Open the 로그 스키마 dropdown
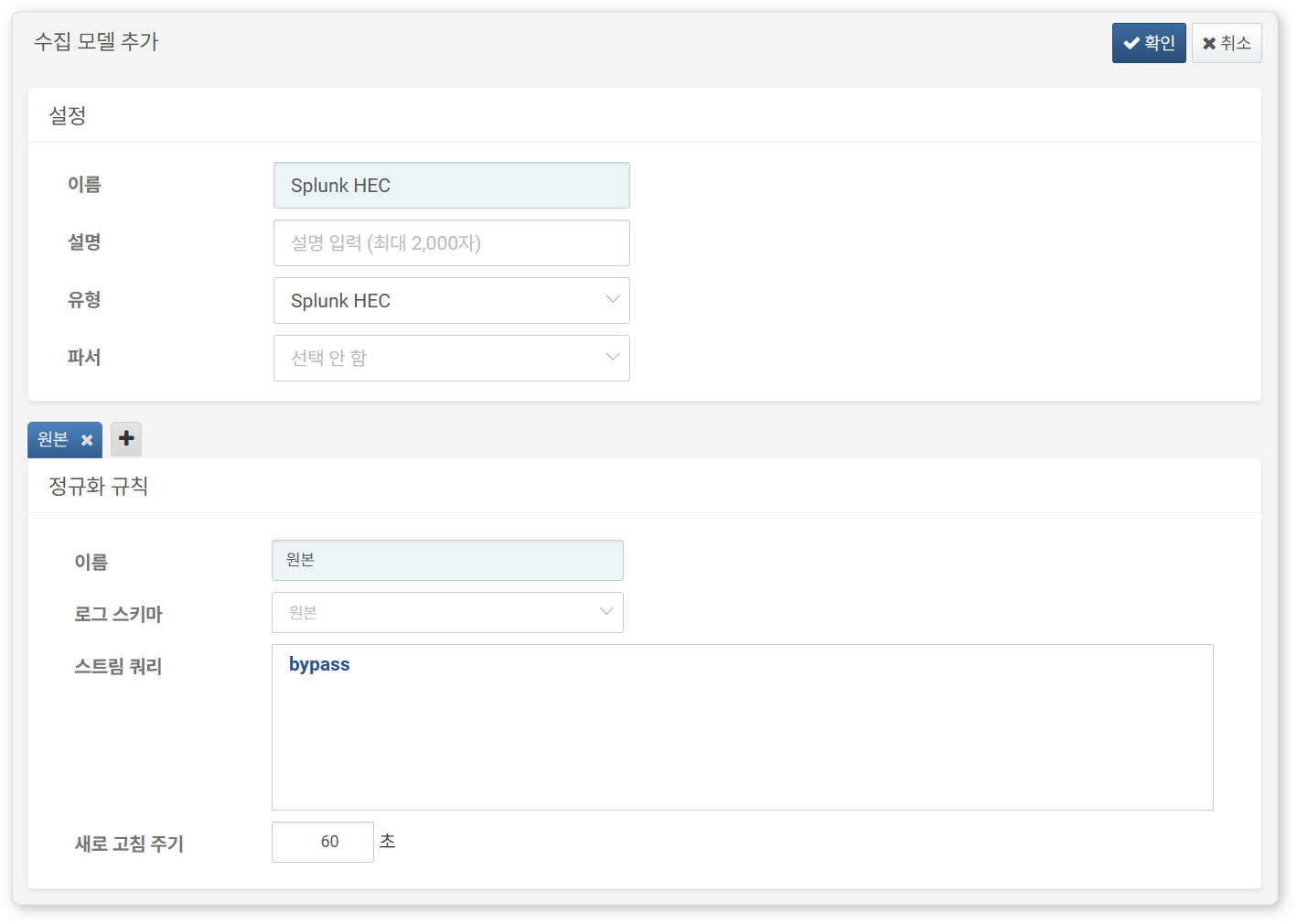The image size is (1297, 924). [447, 612]
